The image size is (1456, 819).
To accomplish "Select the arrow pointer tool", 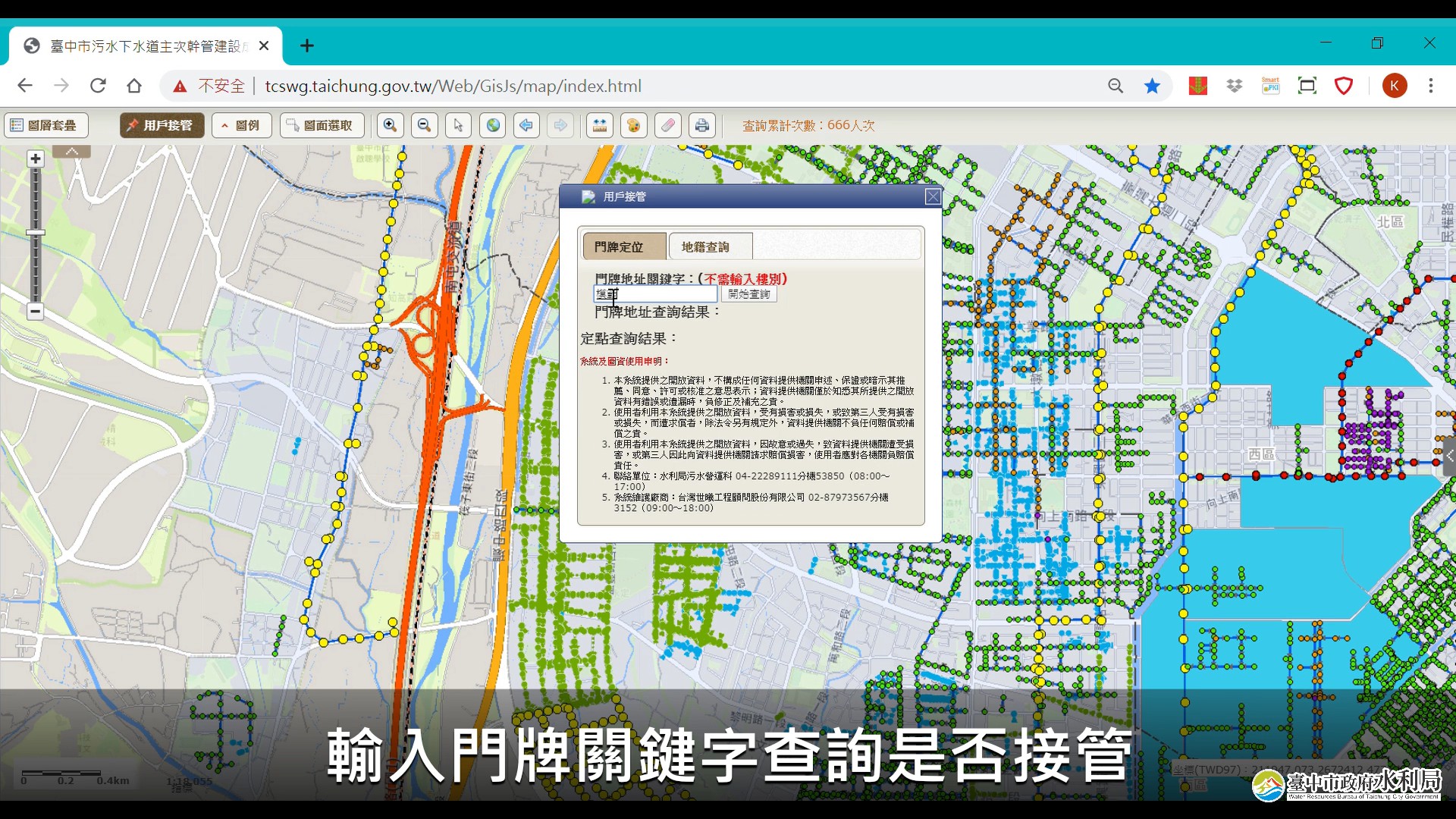I will (x=458, y=125).
